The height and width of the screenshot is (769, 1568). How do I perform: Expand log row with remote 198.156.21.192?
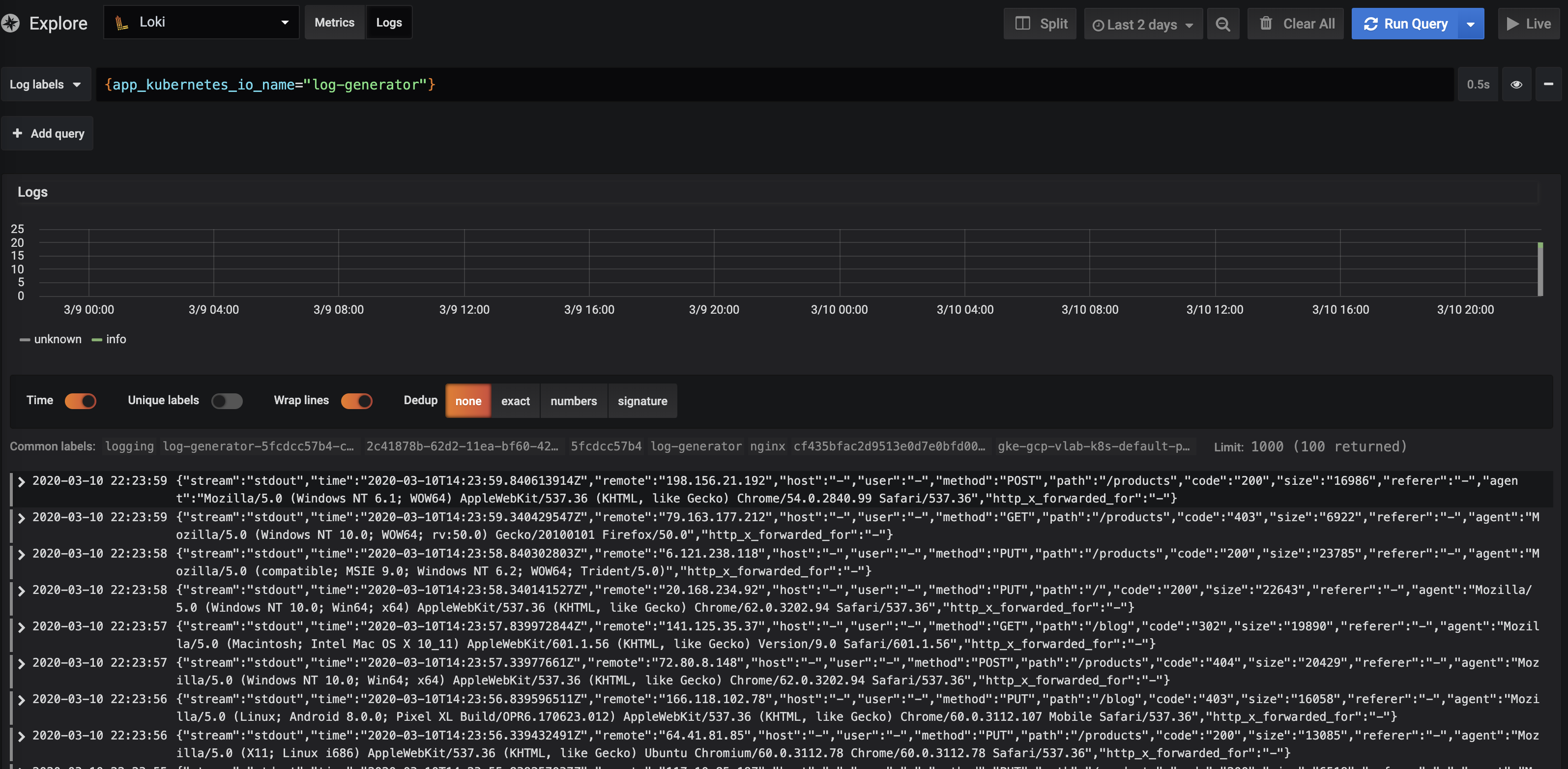[21, 482]
